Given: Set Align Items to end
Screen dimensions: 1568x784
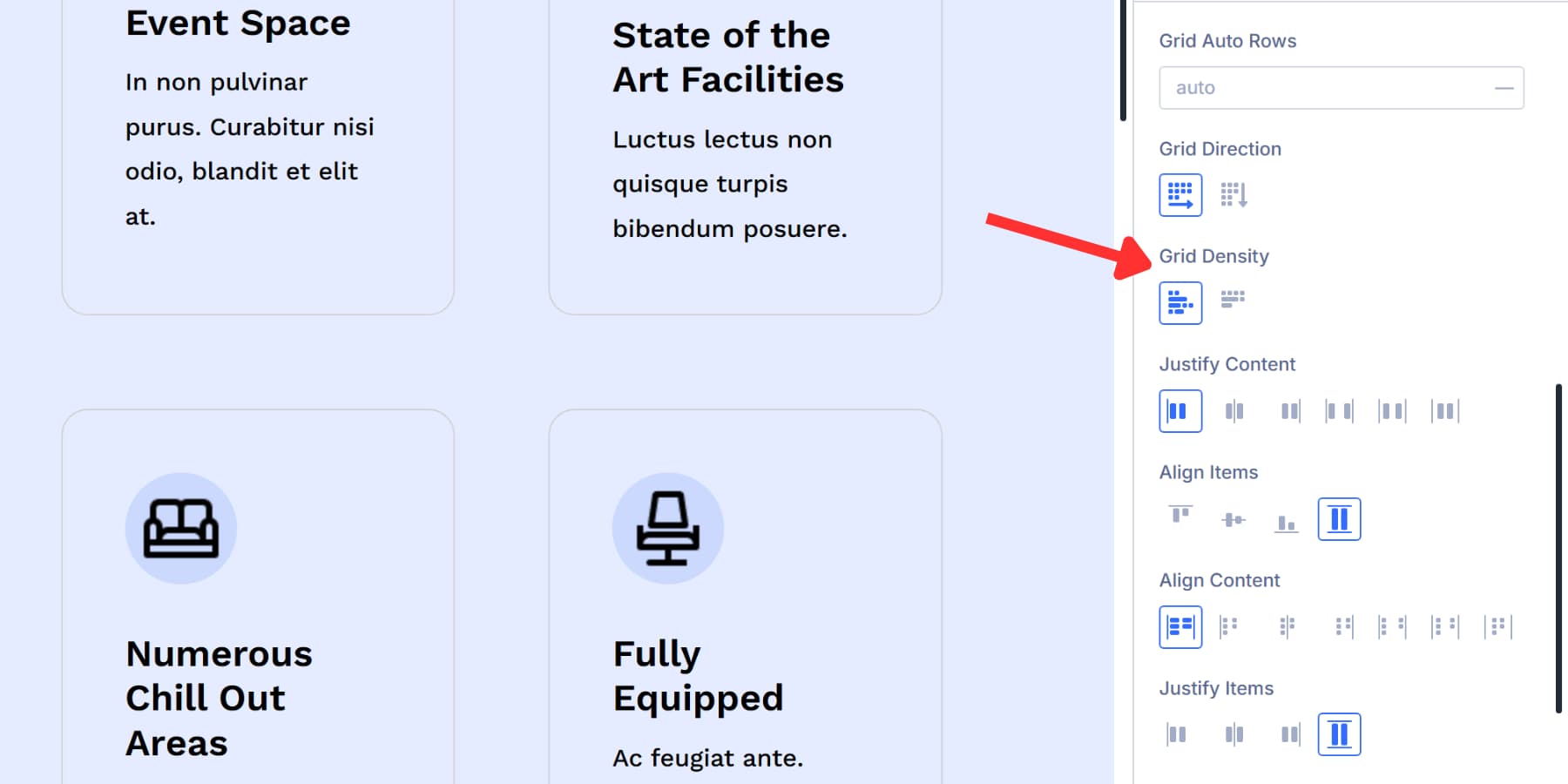Looking at the screenshot, I should pyautogui.click(x=1286, y=518).
